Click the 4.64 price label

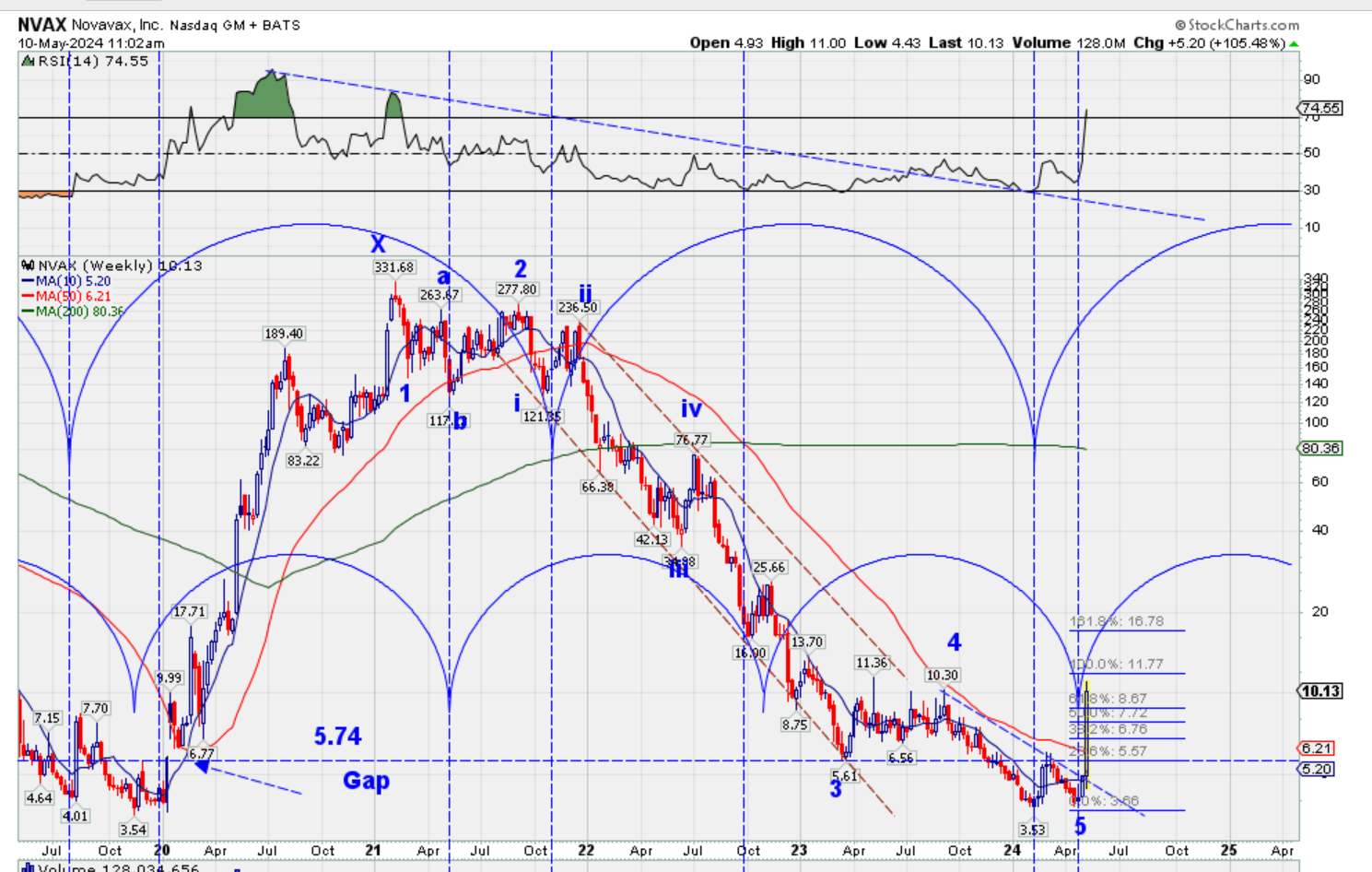(40, 798)
